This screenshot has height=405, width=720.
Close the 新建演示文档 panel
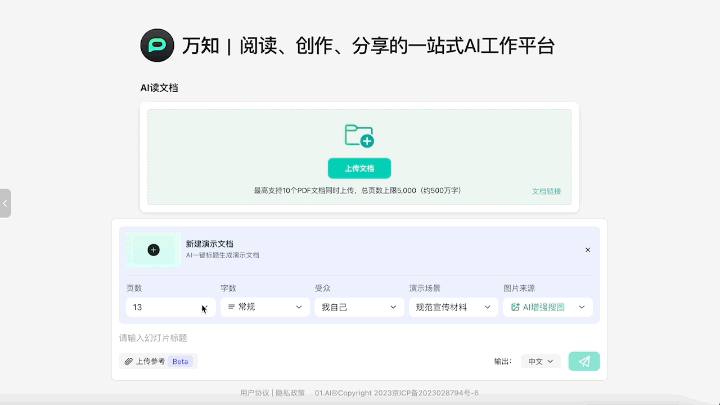587,250
